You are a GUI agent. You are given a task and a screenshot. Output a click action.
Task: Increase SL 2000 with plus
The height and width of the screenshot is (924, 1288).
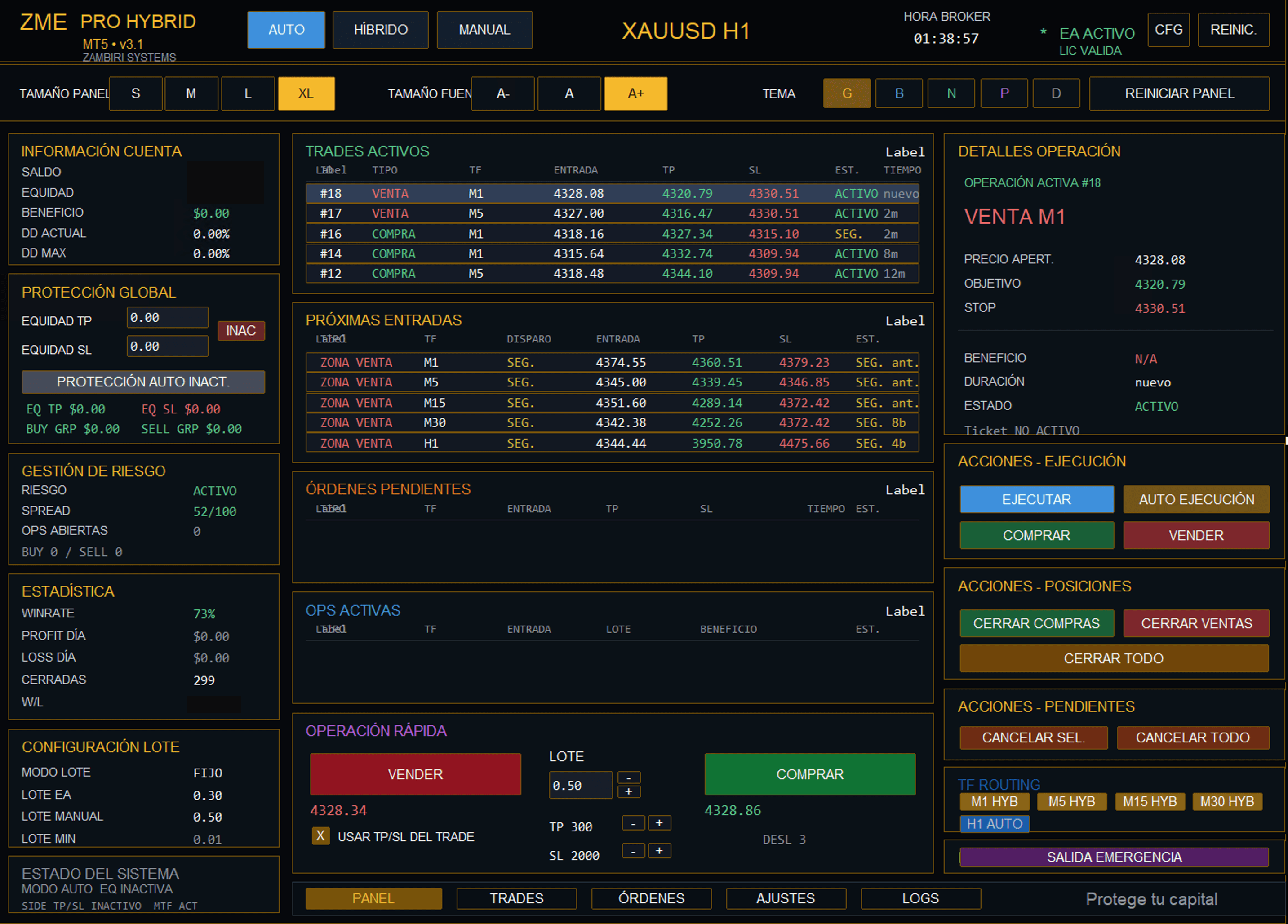(x=659, y=851)
